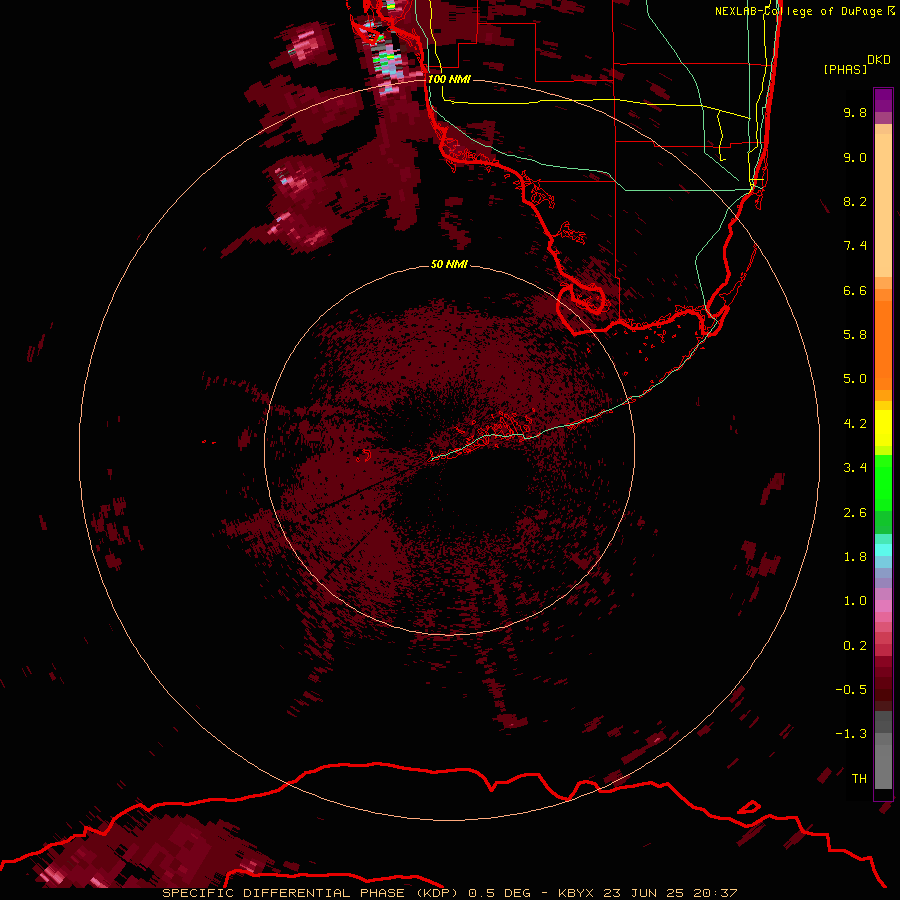Click the 20:37 timestamp in the caption
Image resolution: width=900 pixels, height=900 pixels.
click(x=715, y=893)
